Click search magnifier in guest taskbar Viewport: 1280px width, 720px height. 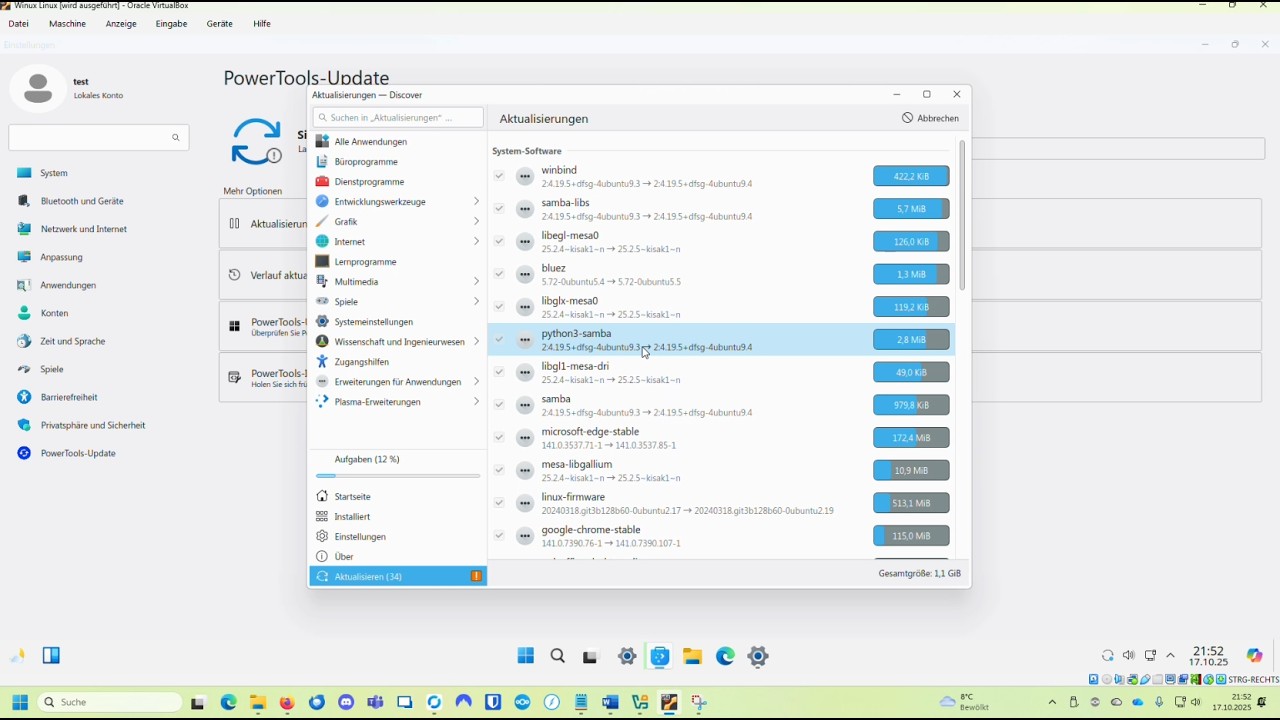tap(558, 656)
